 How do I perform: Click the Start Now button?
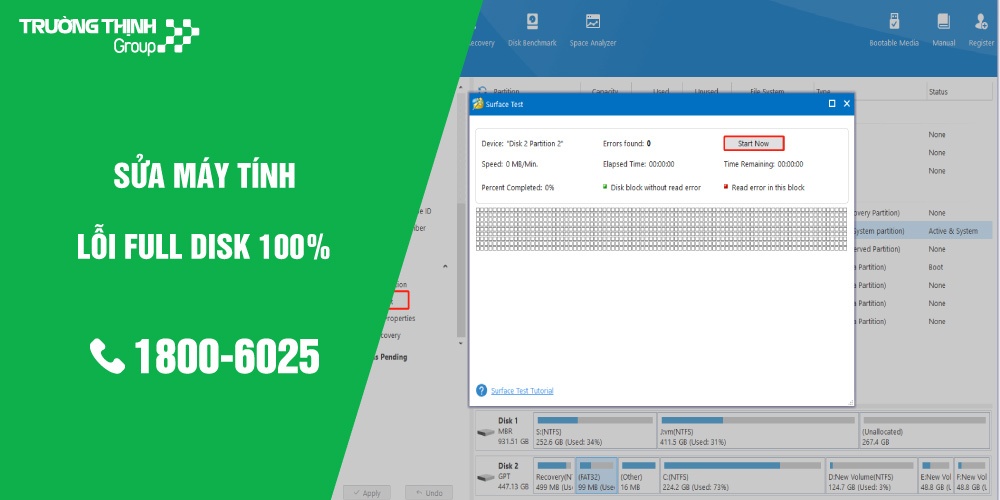[753, 143]
